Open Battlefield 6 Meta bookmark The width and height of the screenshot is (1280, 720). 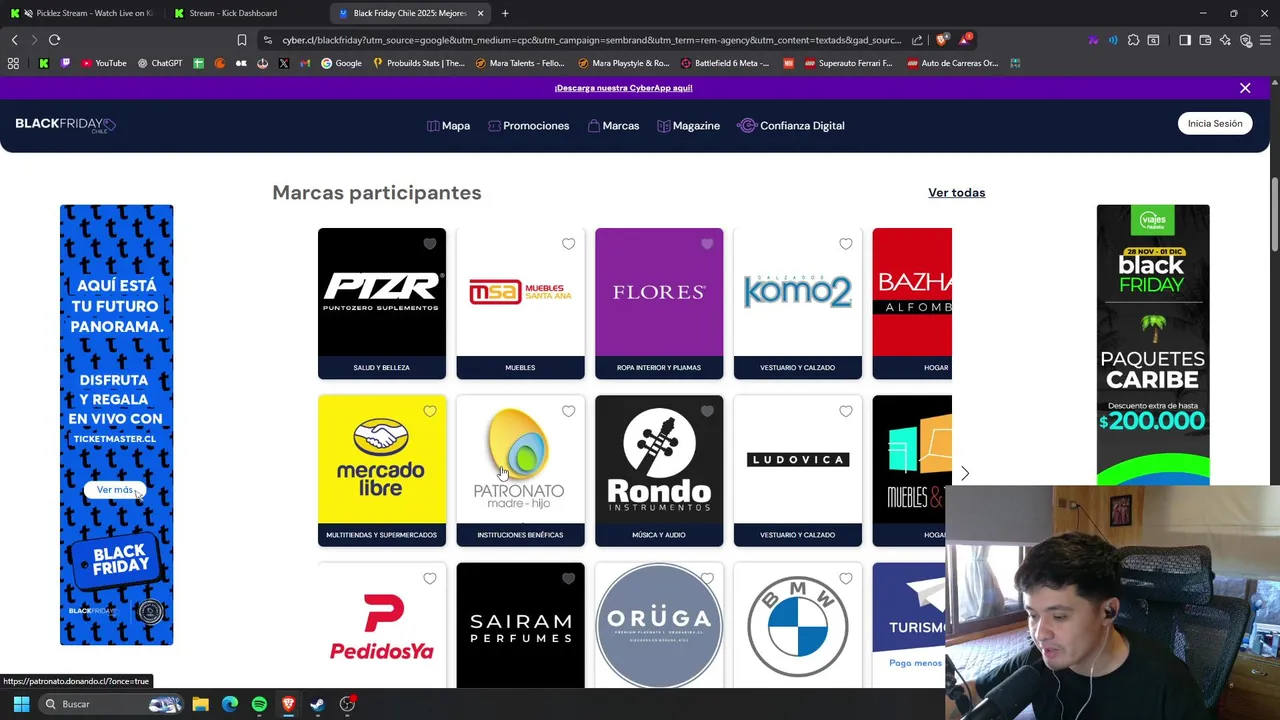pos(725,63)
